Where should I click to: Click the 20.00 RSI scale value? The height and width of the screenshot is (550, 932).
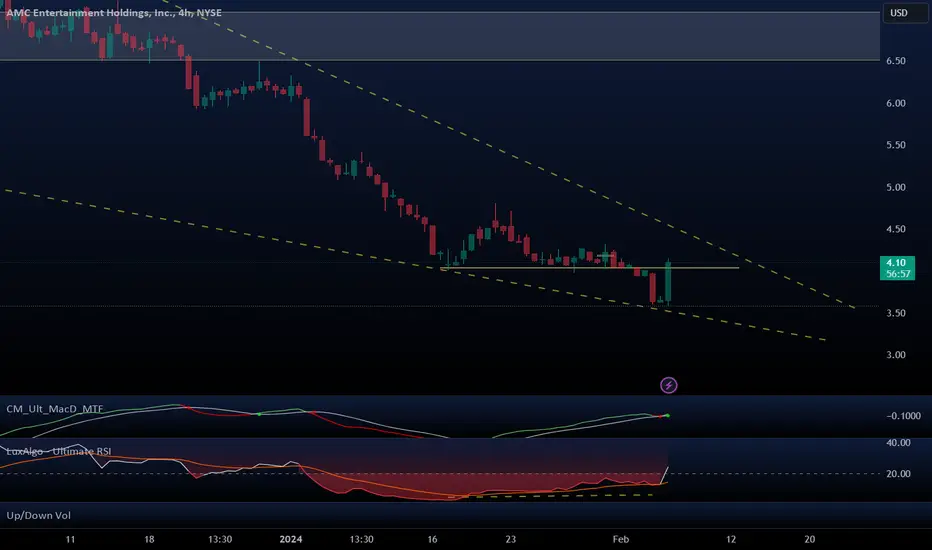(898, 474)
